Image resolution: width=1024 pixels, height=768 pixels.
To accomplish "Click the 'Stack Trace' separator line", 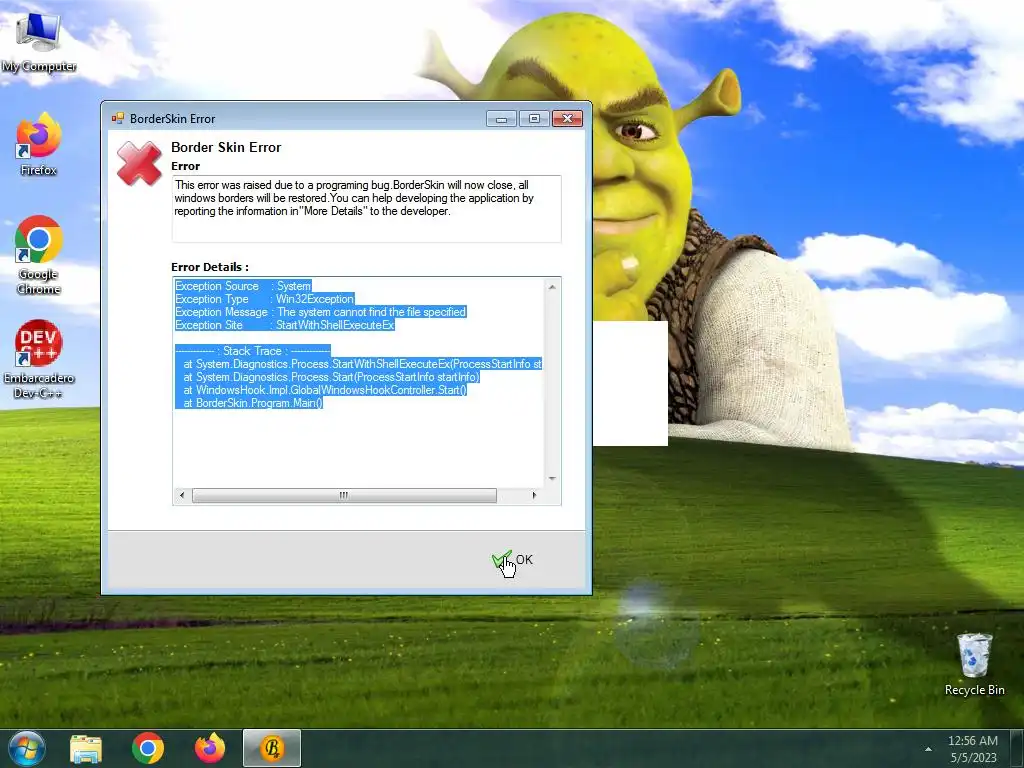I will tap(253, 351).
